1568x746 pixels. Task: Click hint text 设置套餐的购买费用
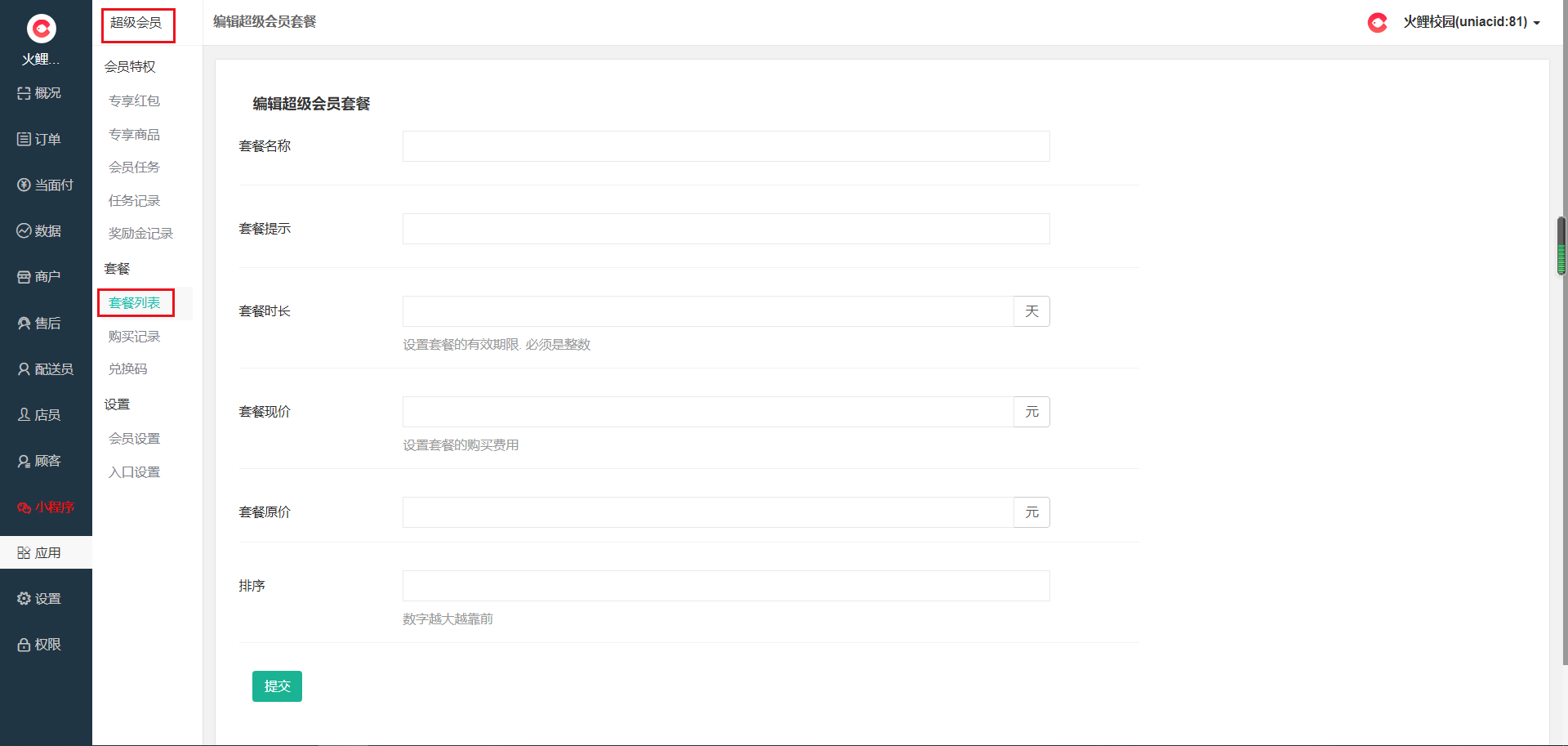point(461,445)
